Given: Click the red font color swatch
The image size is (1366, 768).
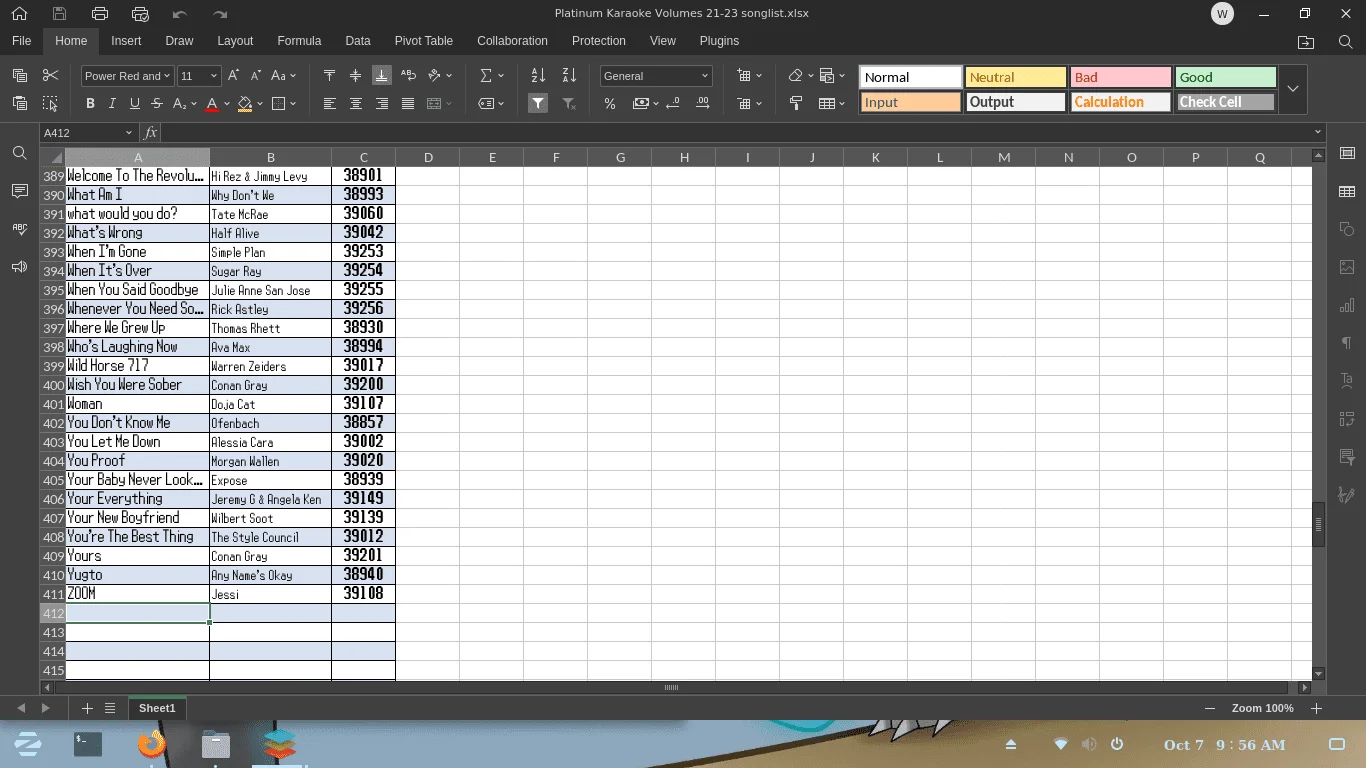Looking at the screenshot, I should pos(212,103).
